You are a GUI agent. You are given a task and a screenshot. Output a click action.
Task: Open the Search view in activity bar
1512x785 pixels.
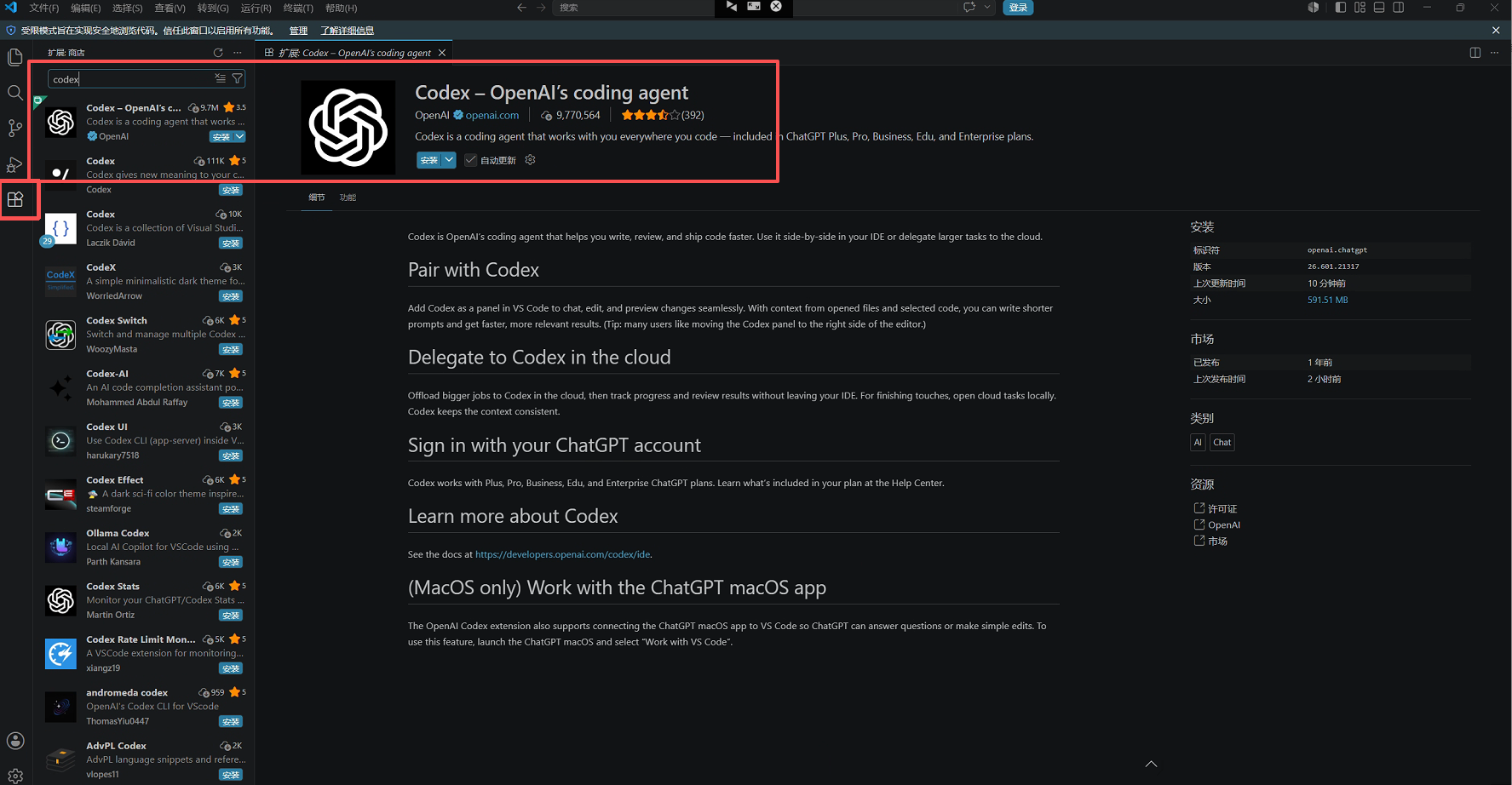pos(15,93)
